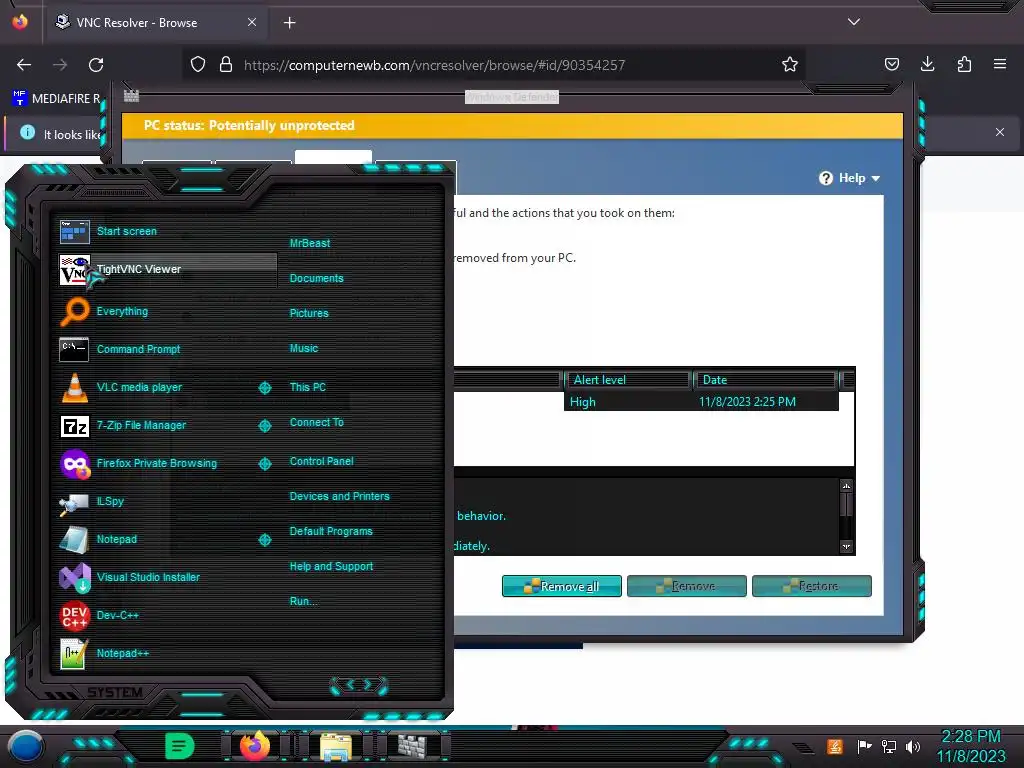
Task: Open Dev-C++ red icon
Action: click(74, 615)
